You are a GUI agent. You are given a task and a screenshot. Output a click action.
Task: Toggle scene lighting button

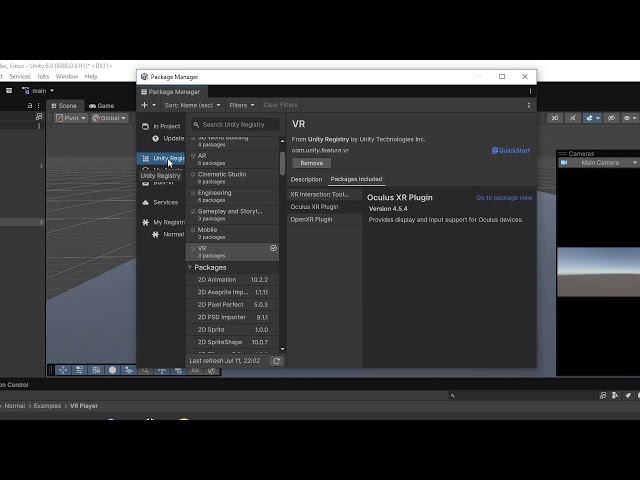click(x=573, y=118)
